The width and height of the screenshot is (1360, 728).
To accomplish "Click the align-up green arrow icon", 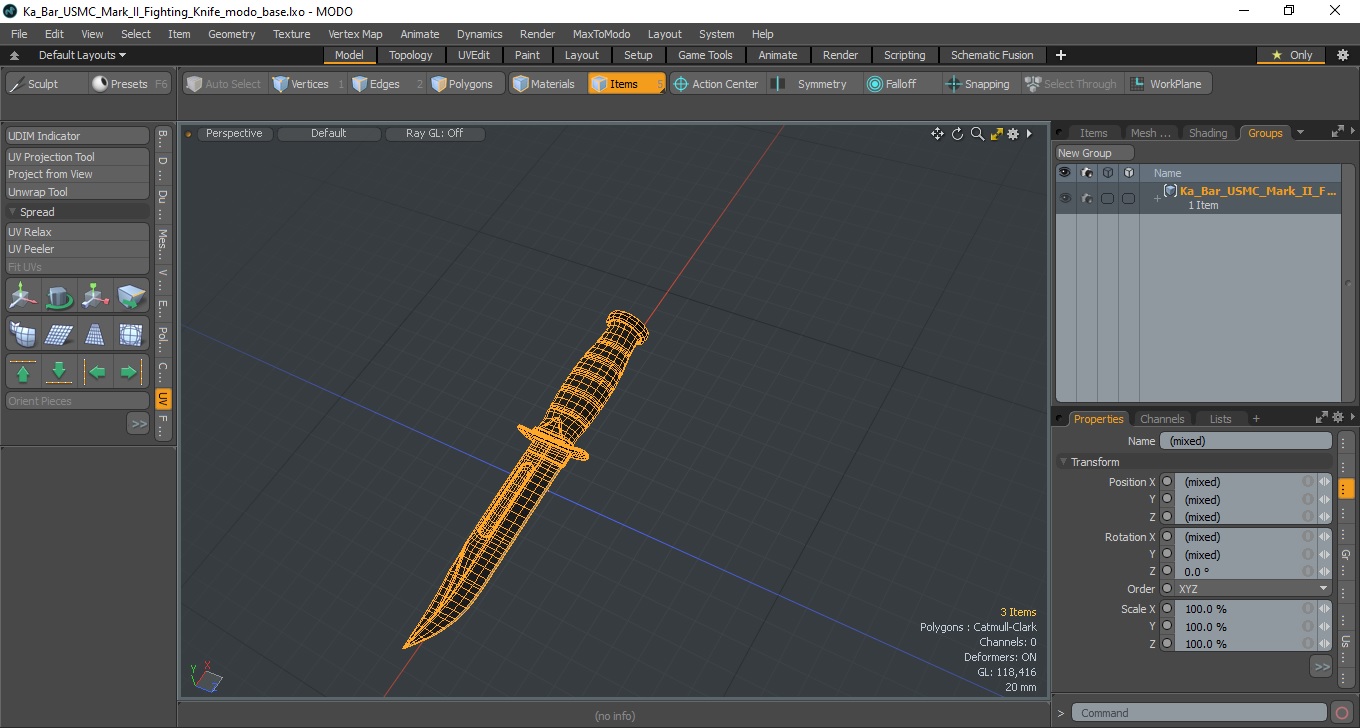I will (24, 372).
